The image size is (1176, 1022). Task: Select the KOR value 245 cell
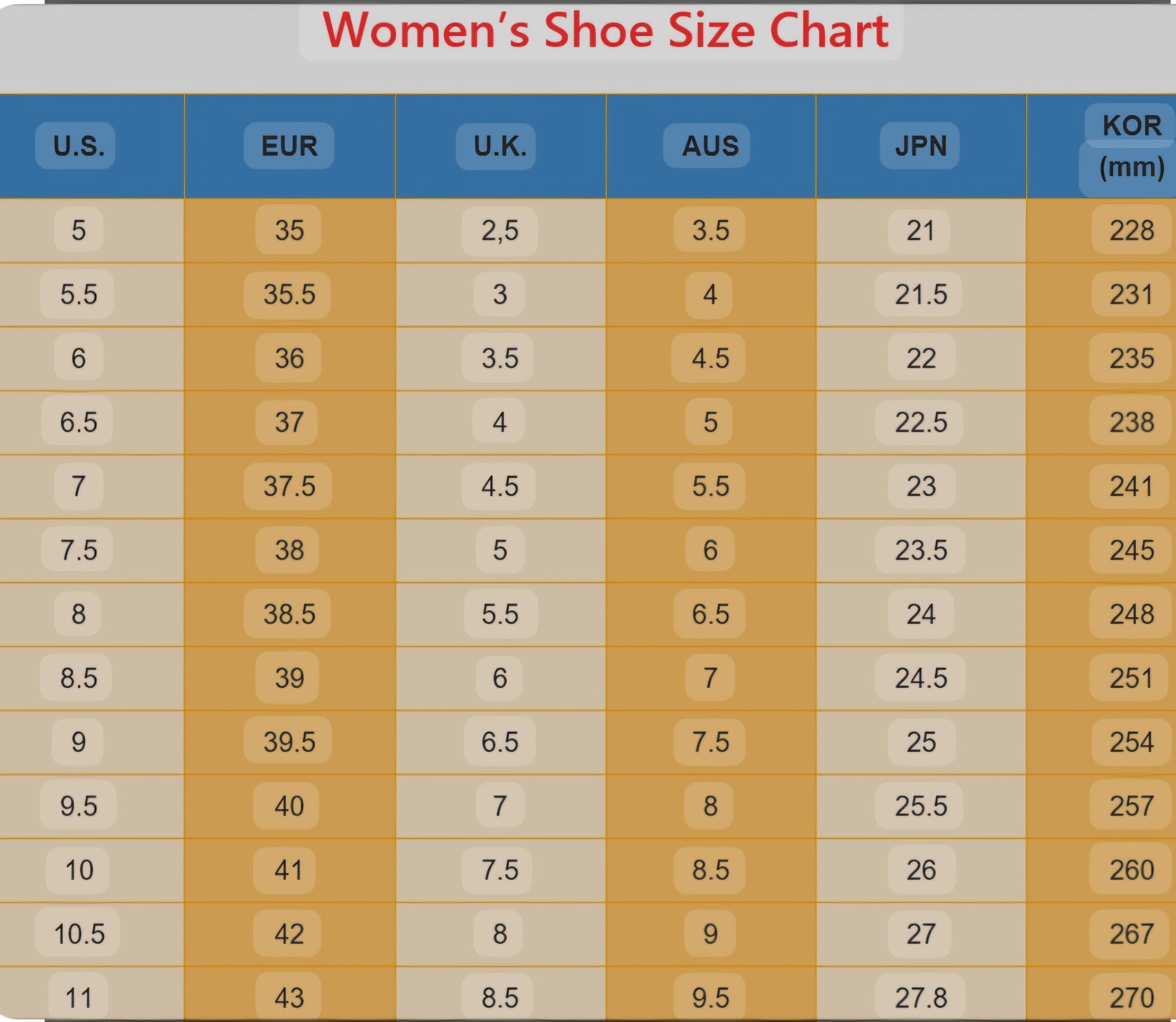(1131, 550)
